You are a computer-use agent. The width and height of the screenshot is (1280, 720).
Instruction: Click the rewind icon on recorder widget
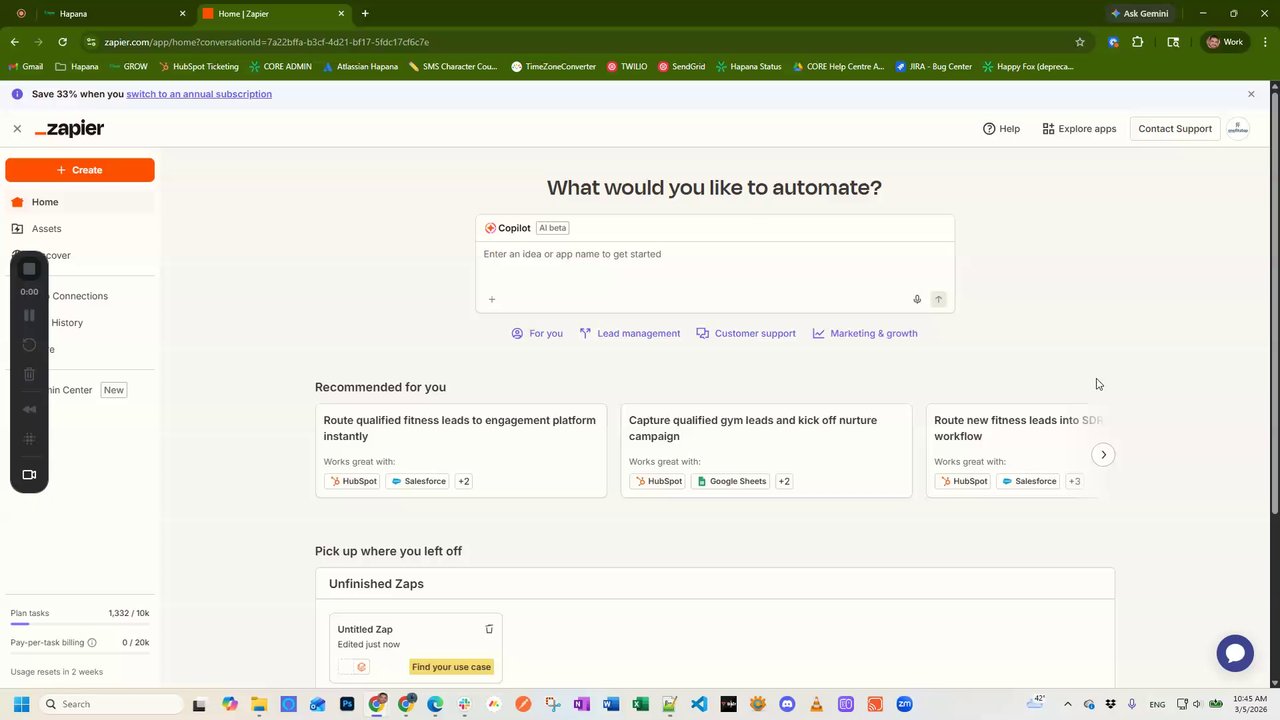[x=29, y=409]
